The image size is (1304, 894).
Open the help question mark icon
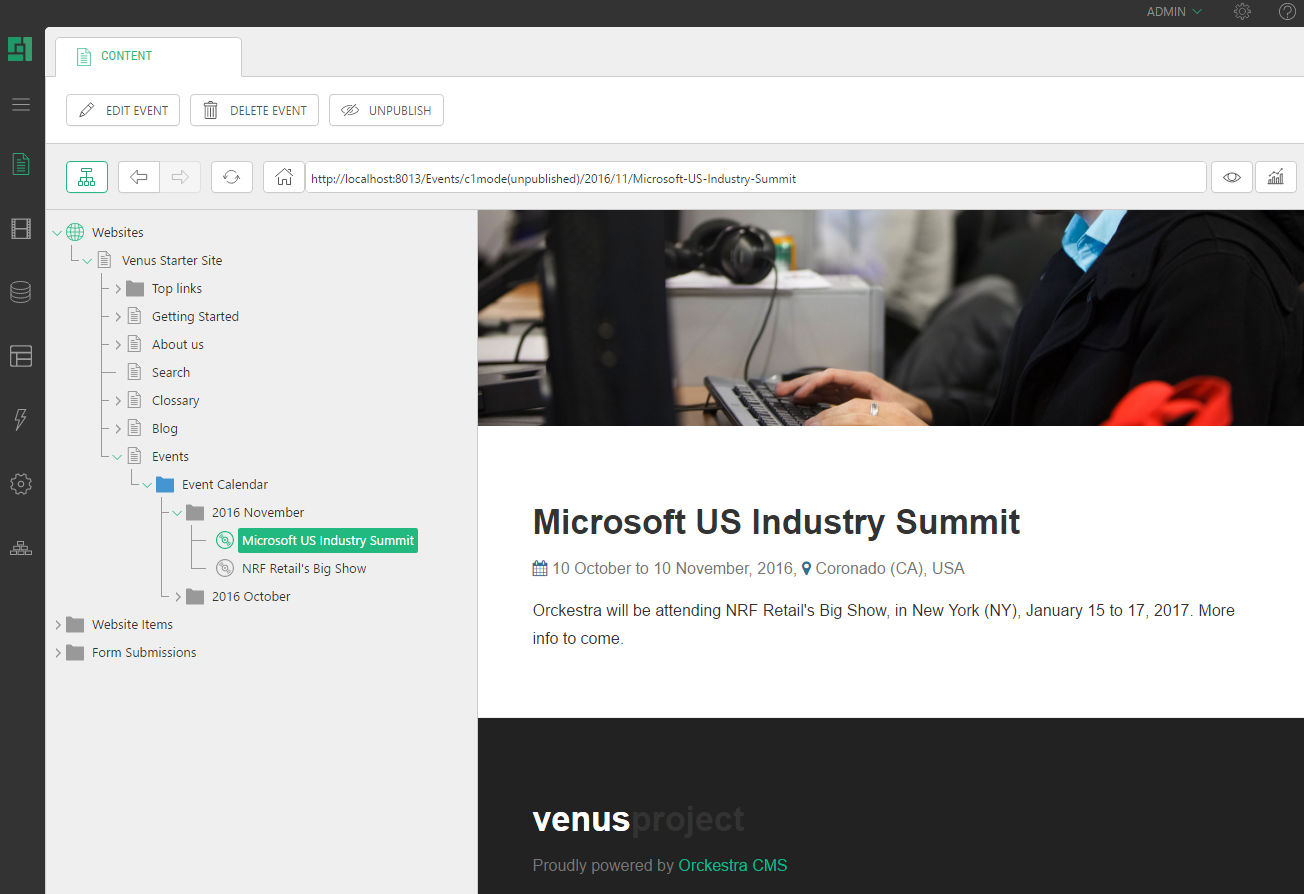tap(1287, 12)
